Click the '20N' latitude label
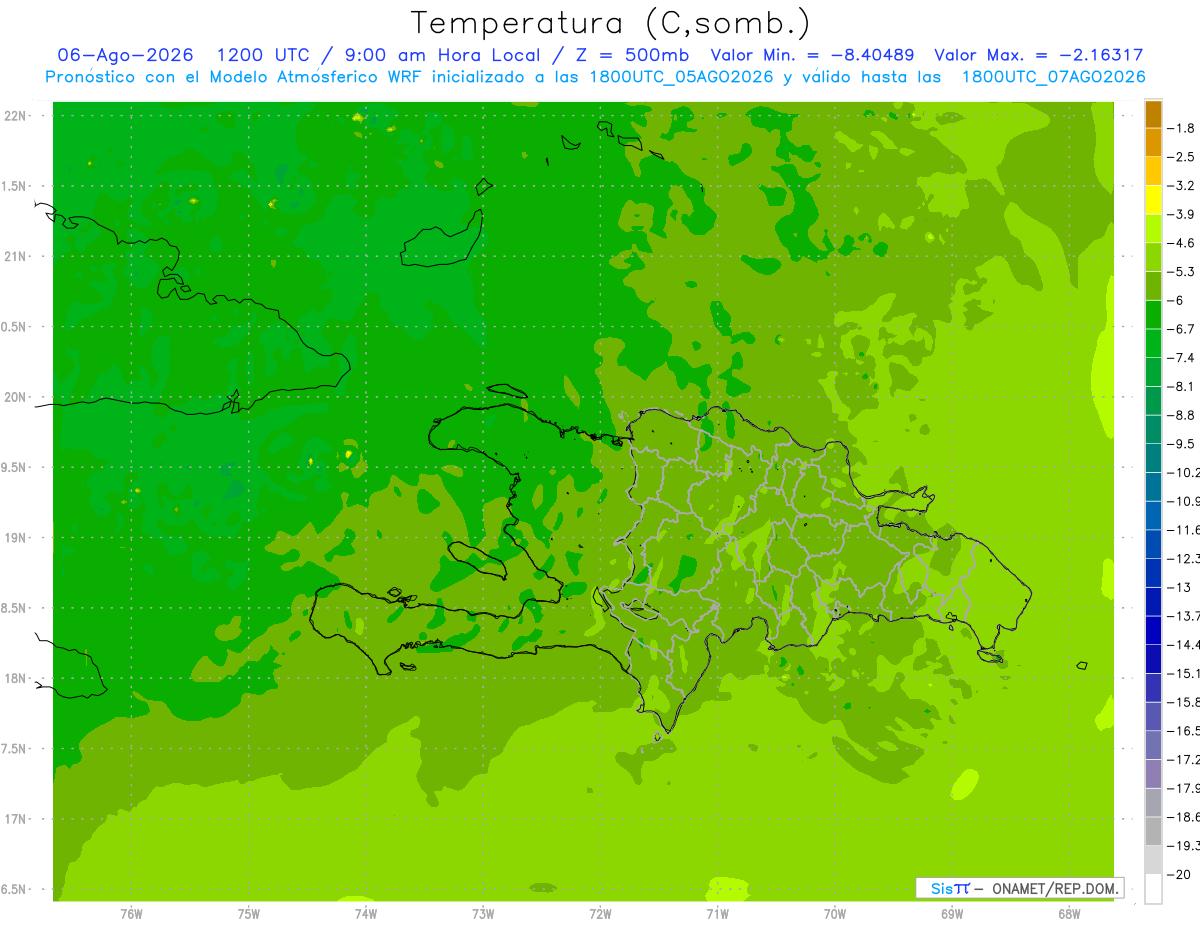Screen dimensions: 1200x927 (15, 397)
